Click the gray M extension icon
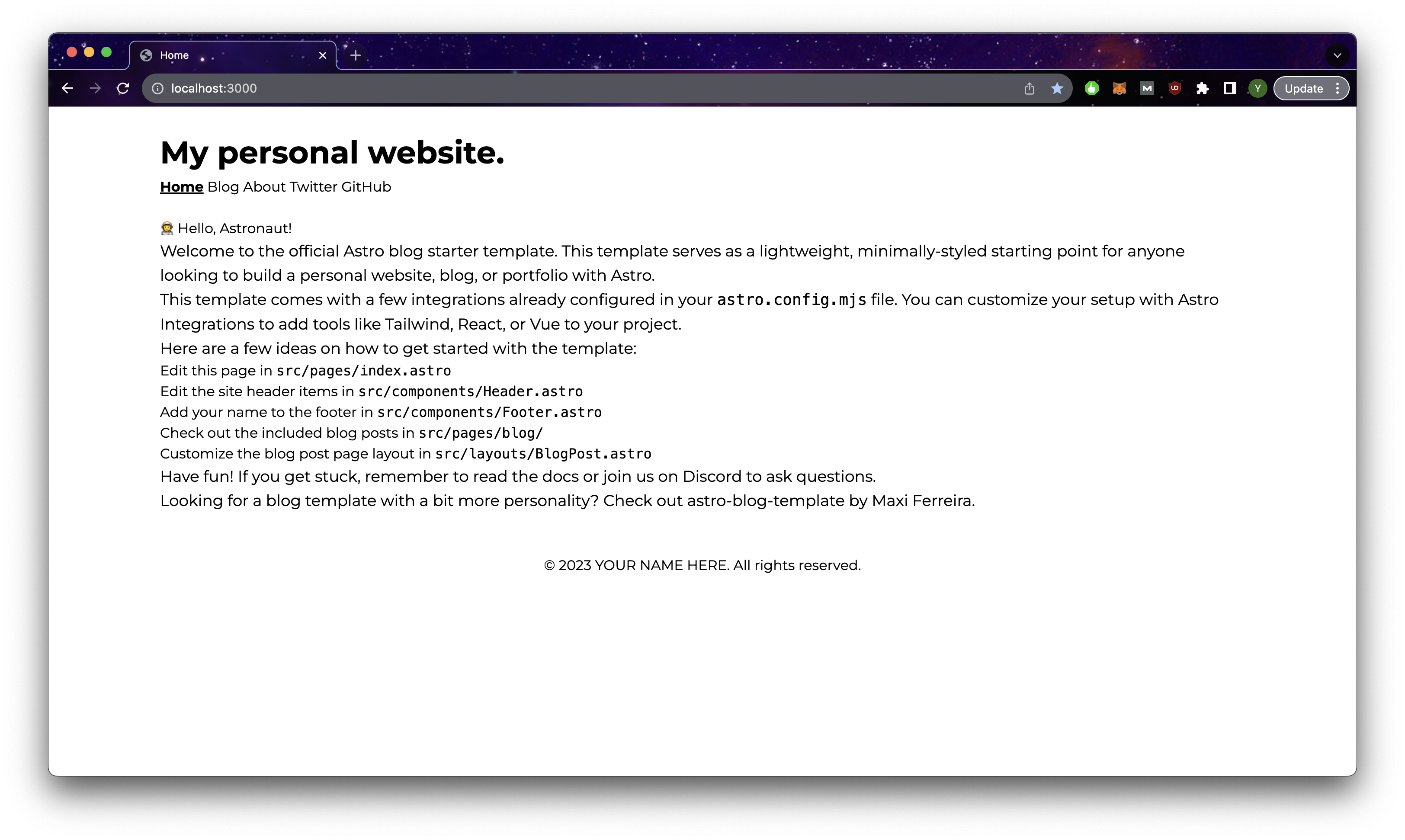Viewport: 1405px width, 840px height. point(1147,88)
